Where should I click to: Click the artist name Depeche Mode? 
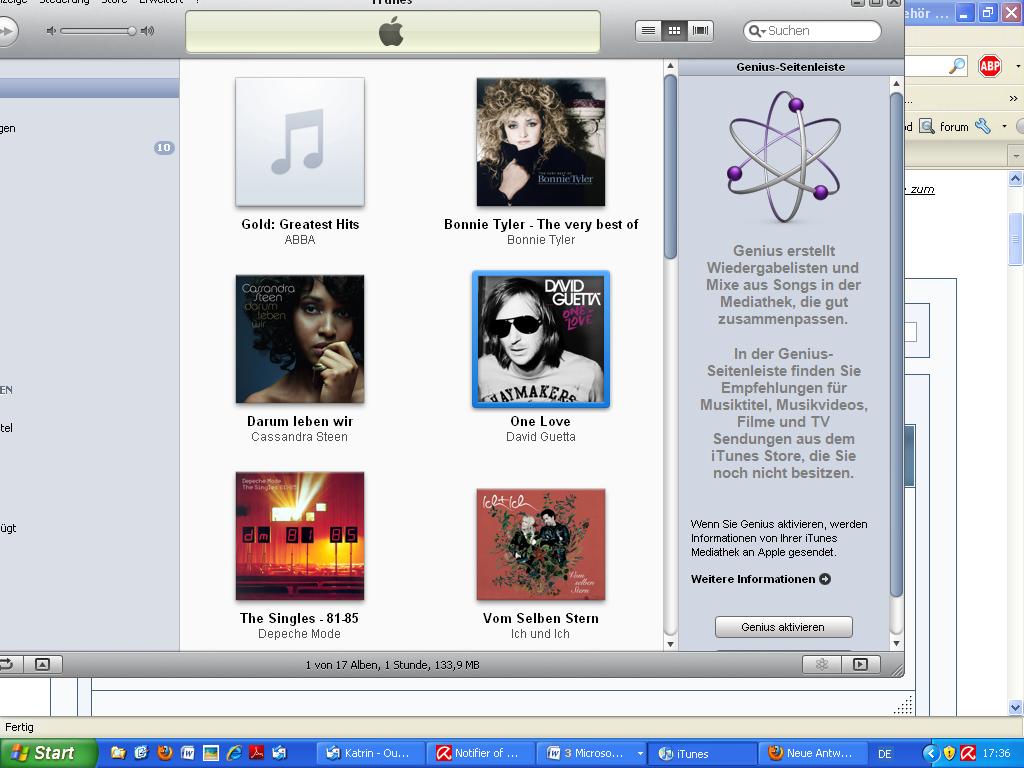299,634
